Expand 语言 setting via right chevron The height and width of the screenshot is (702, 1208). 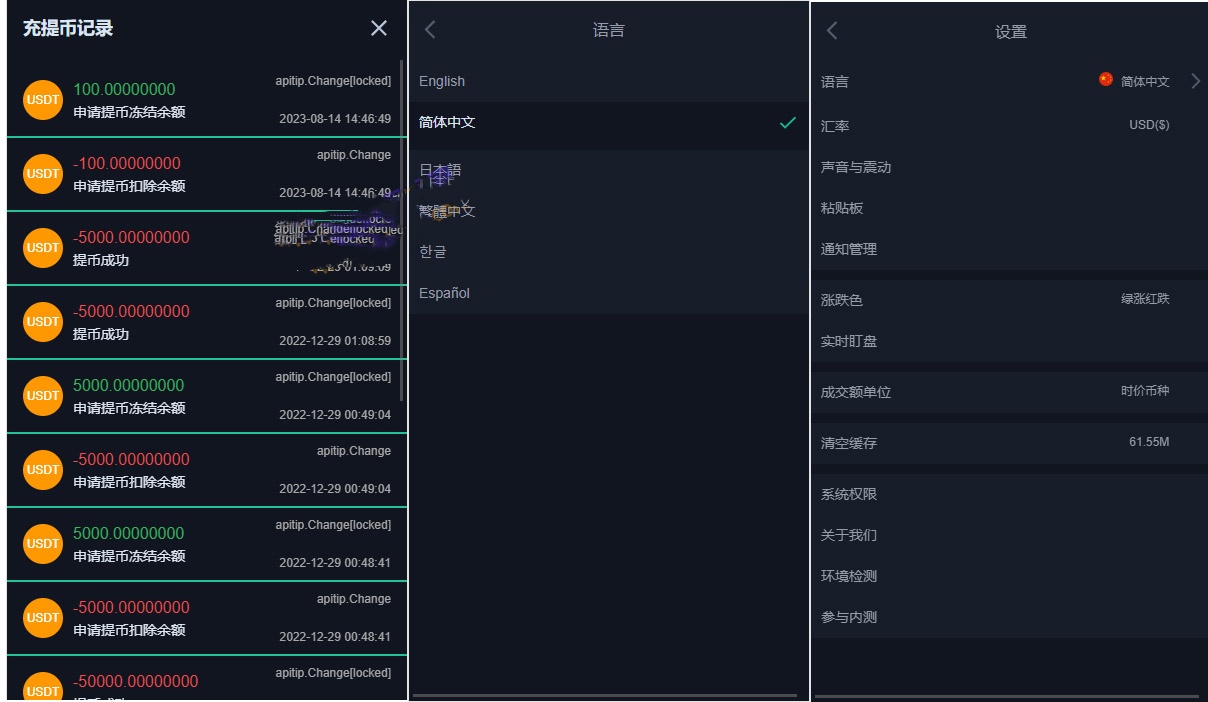(1195, 82)
